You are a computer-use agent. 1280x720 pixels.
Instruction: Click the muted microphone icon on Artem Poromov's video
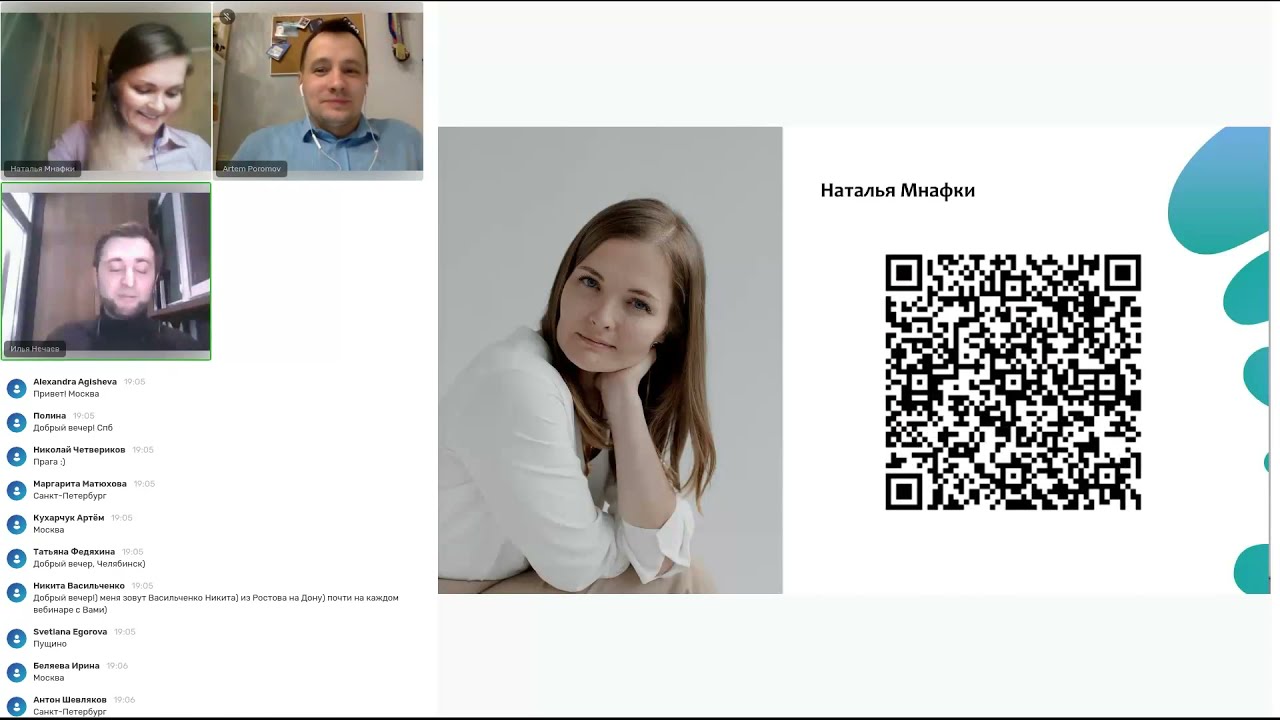227,16
